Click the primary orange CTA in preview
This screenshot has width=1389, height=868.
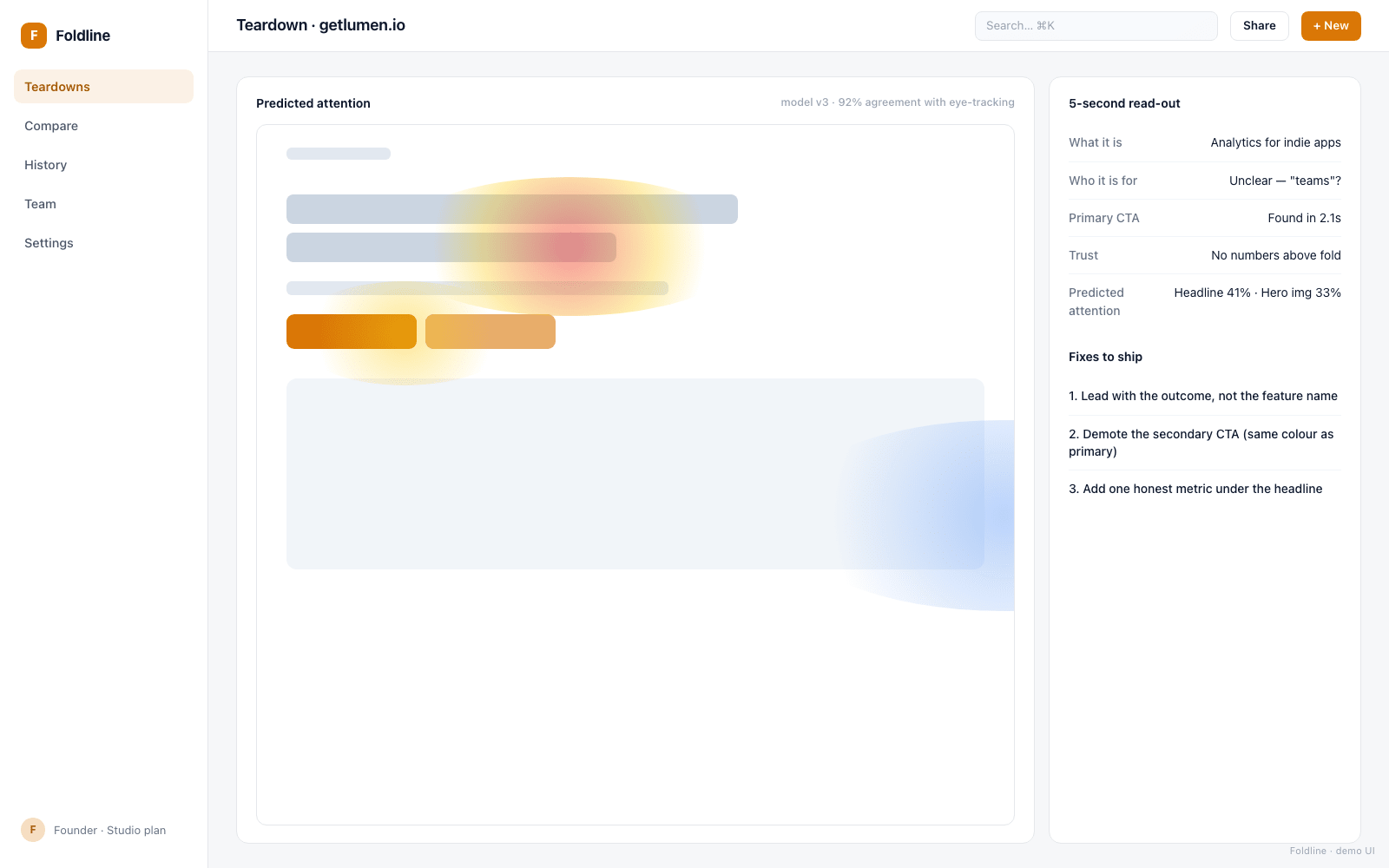point(352,332)
